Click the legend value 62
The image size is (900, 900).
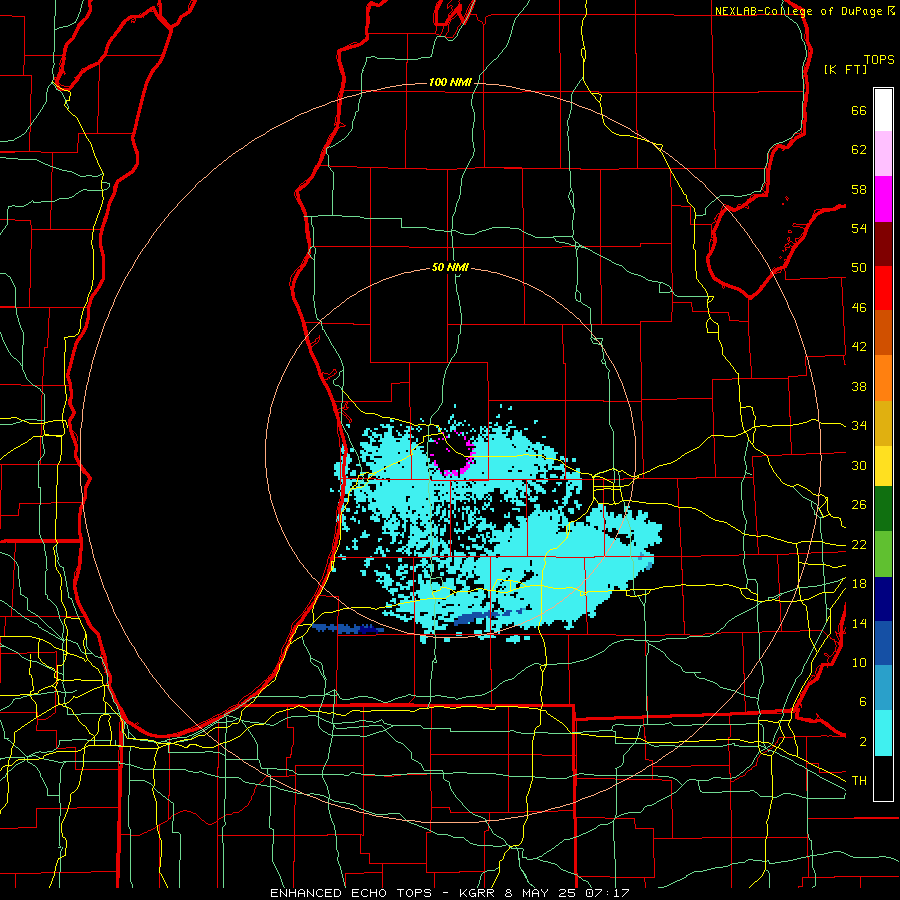859,150
